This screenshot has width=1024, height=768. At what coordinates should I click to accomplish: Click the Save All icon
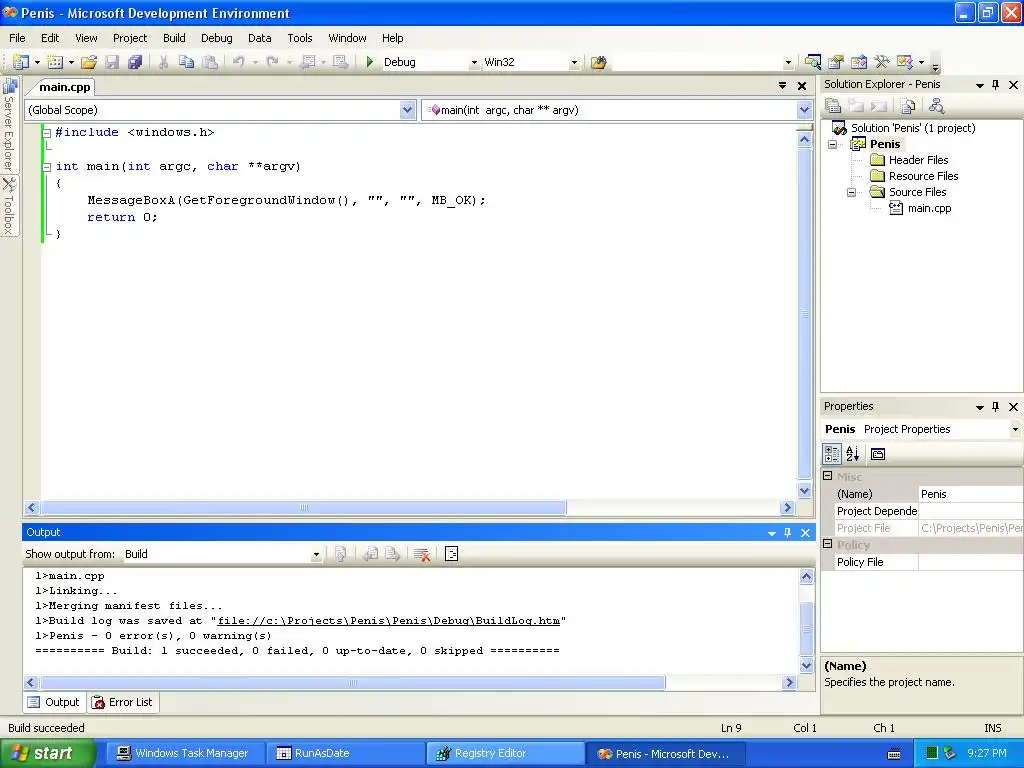point(135,62)
